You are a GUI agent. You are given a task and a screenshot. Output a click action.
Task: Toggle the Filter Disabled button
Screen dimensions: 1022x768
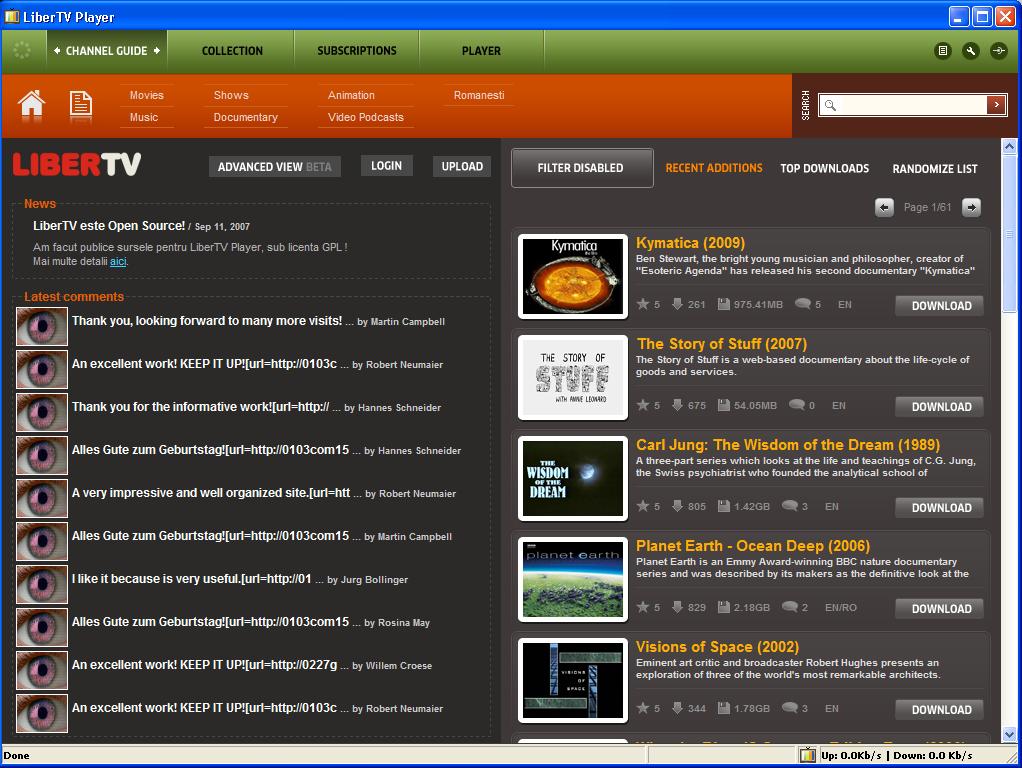(581, 168)
